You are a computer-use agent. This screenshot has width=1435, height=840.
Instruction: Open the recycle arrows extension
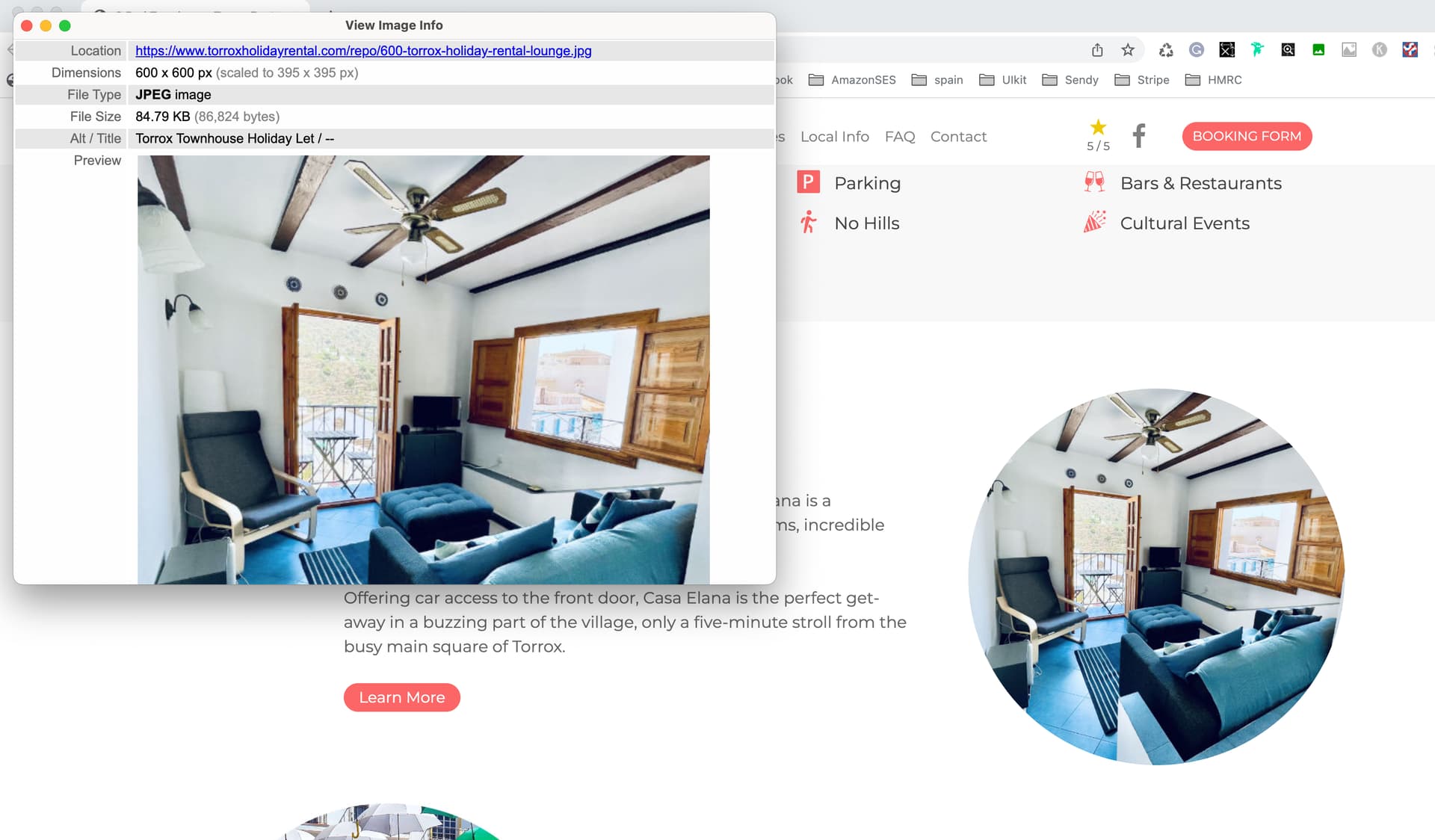[x=1166, y=50]
